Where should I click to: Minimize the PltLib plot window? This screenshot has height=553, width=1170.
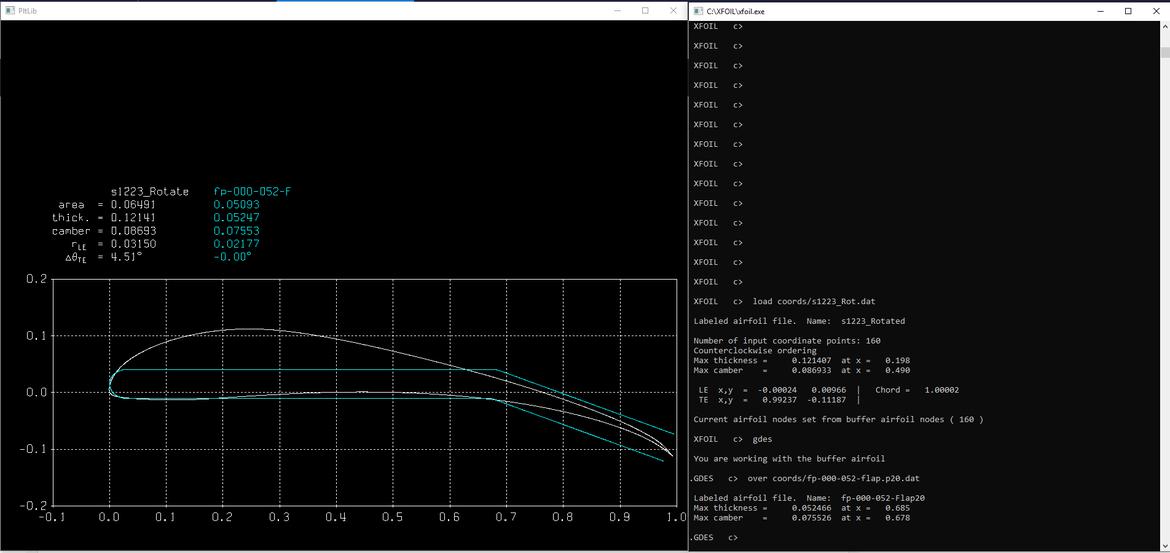[x=618, y=10]
